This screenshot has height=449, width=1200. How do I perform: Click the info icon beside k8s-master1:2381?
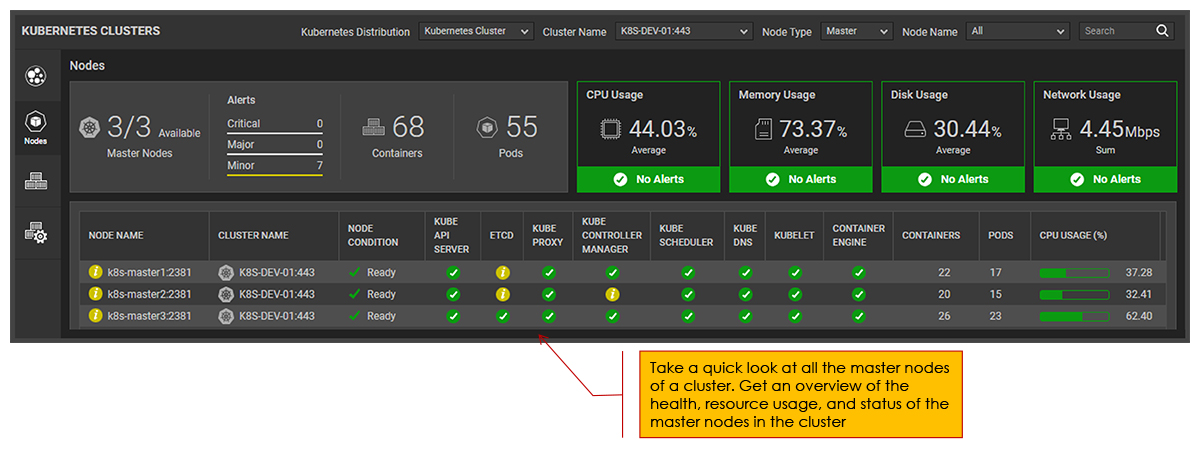coord(96,272)
